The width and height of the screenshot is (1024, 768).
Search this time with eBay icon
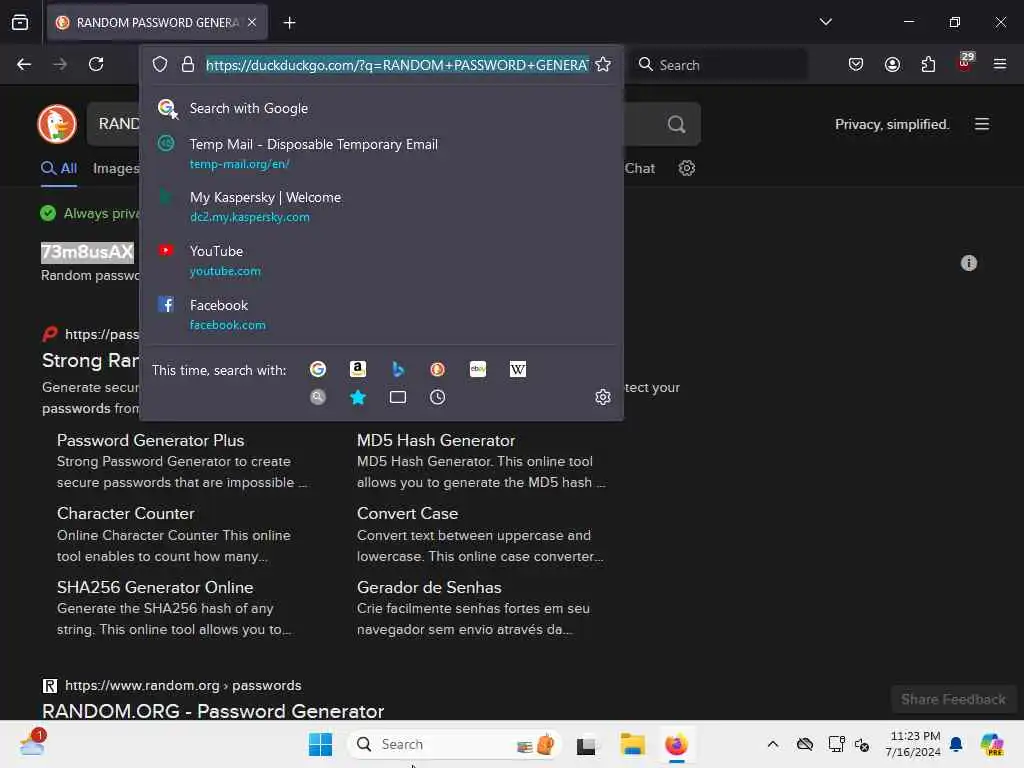point(478,370)
